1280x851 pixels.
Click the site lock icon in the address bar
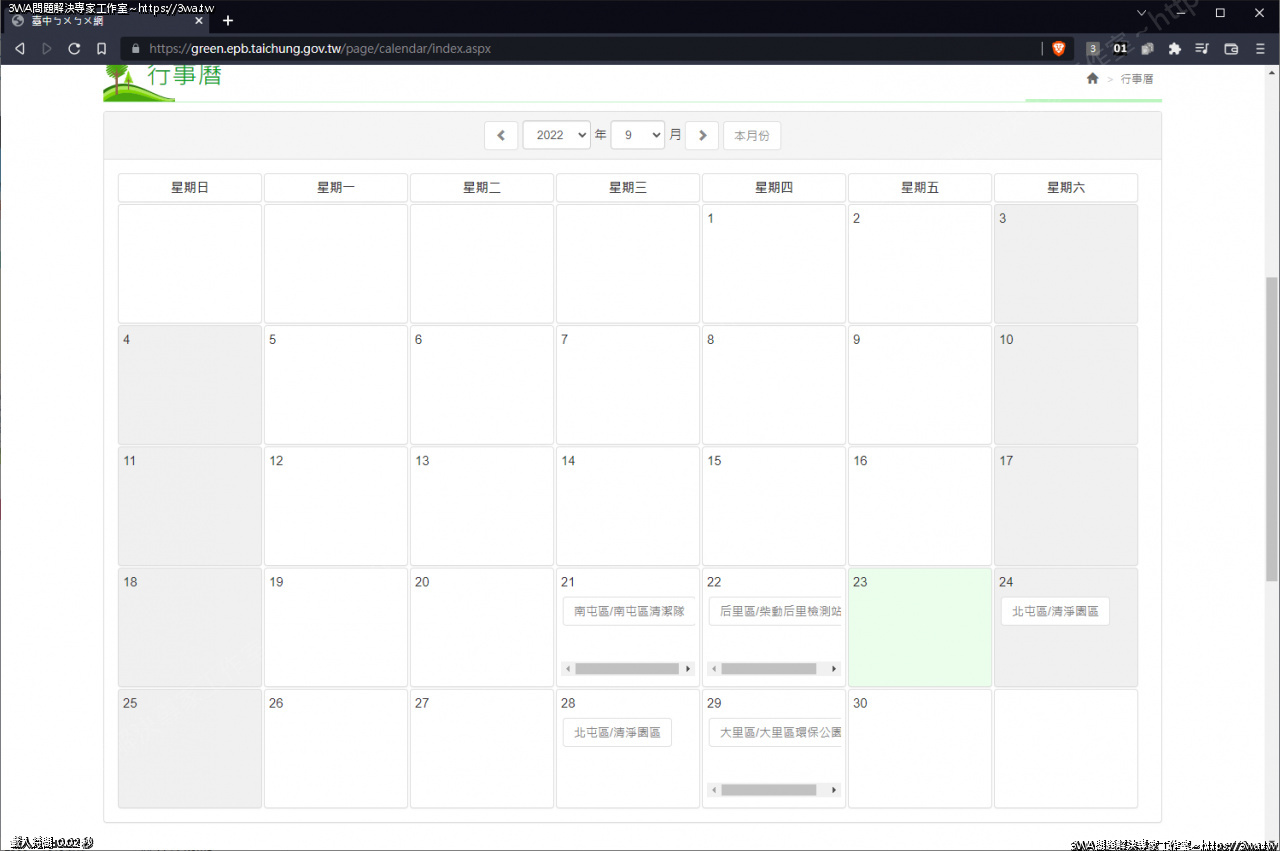[135, 48]
